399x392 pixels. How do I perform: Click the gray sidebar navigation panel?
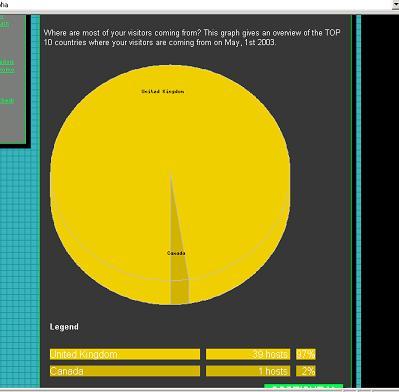click(13, 80)
